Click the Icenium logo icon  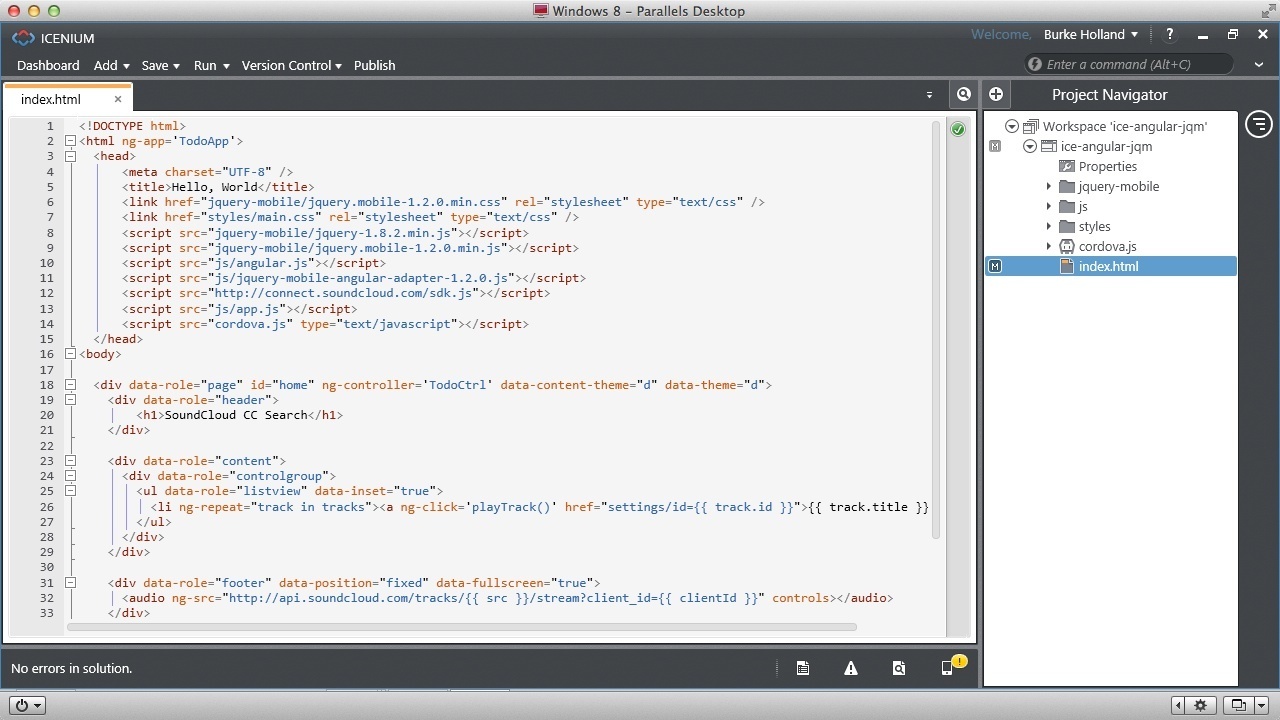click(x=23, y=38)
